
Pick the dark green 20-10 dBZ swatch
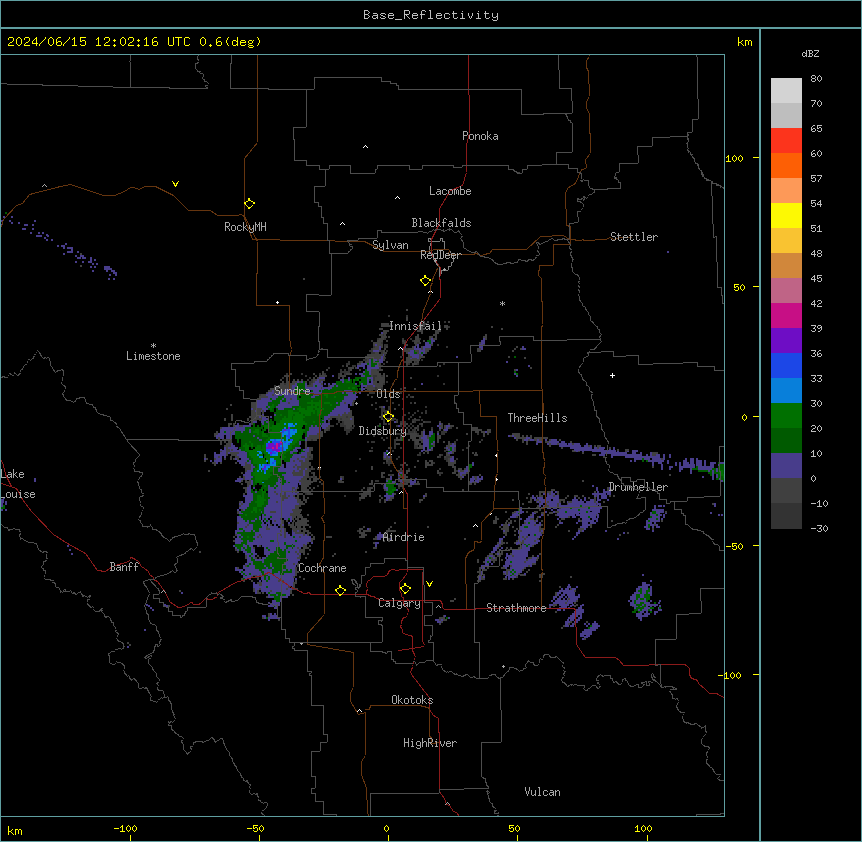[x=786, y=441]
